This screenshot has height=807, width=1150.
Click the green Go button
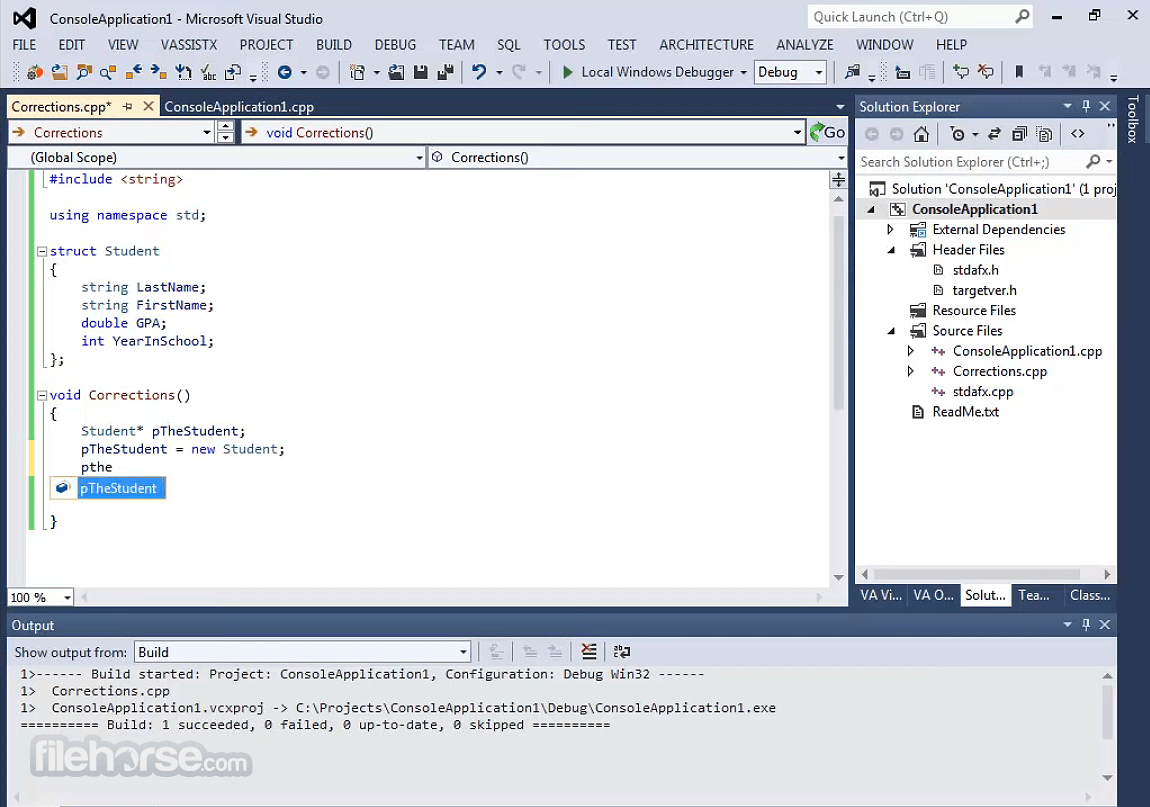(x=827, y=132)
